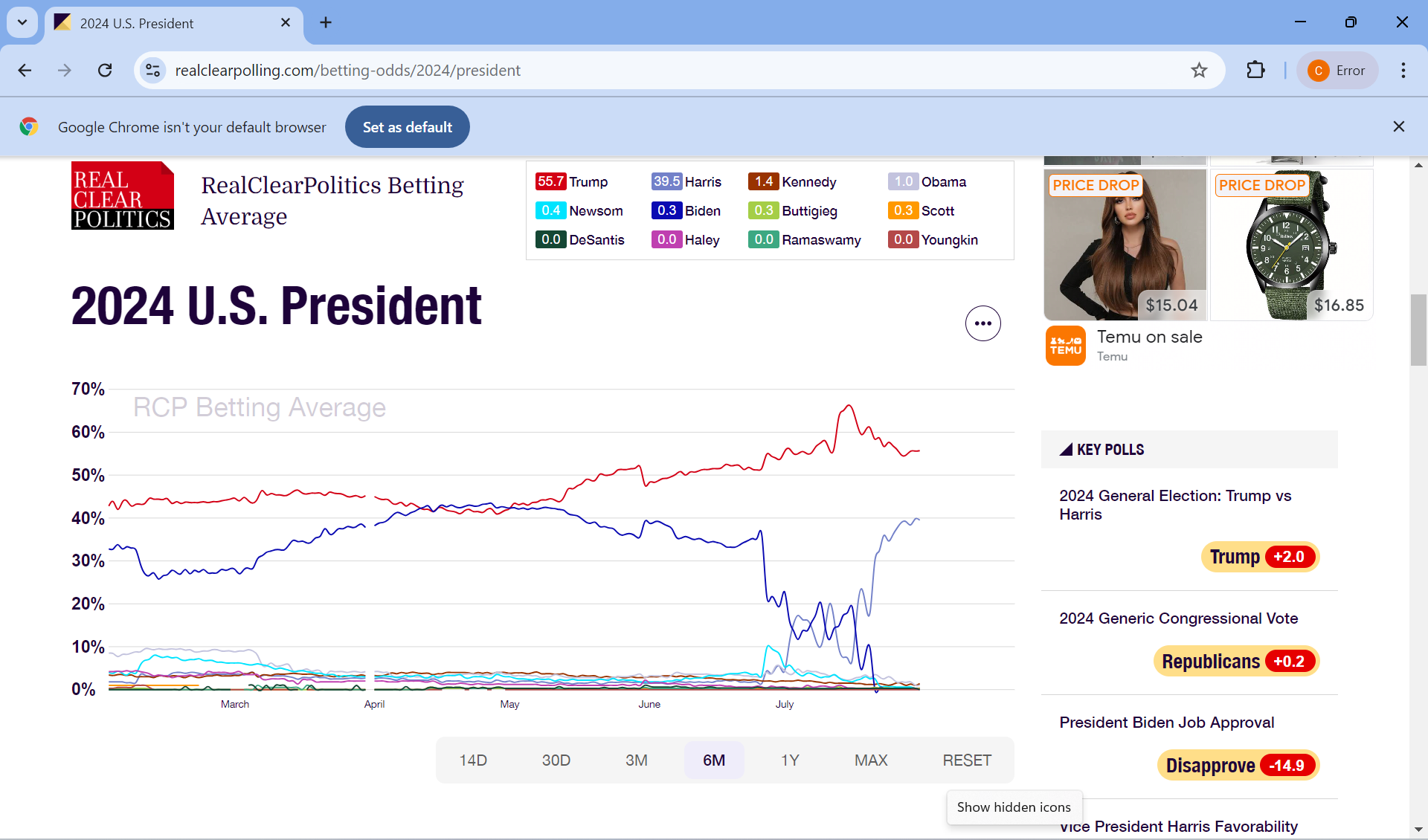Expand the tab search dropdown arrow
The height and width of the screenshot is (840, 1428).
click(x=22, y=22)
